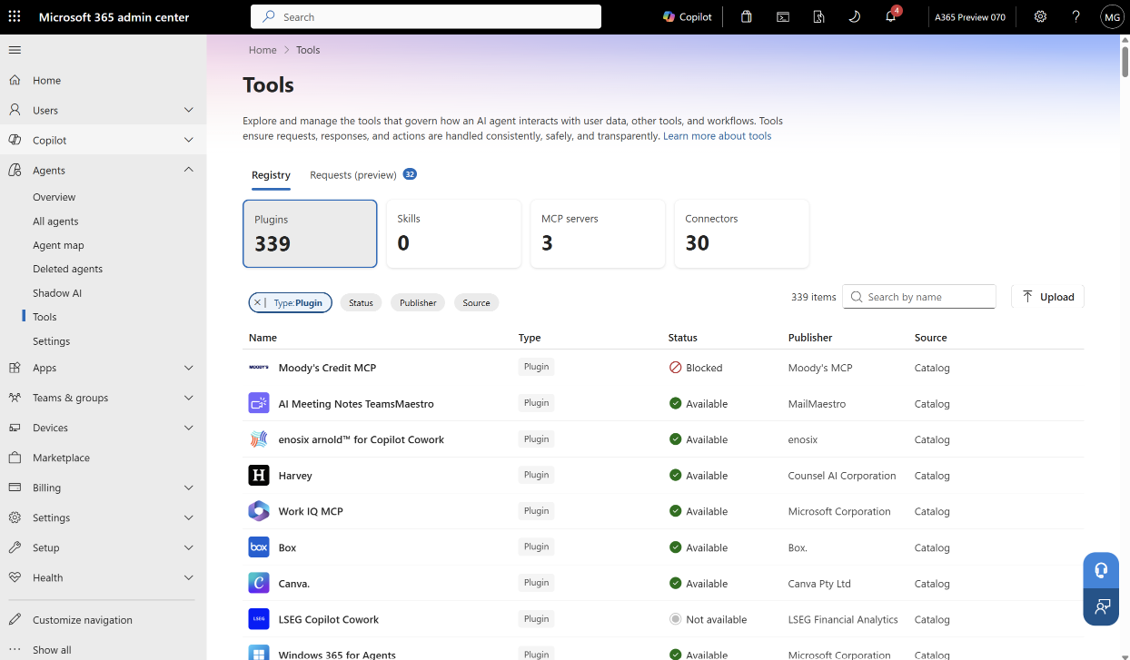Viewport: 1130px width, 660px height.
Task: Open the feedback floating button
Action: tap(1101, 607)
